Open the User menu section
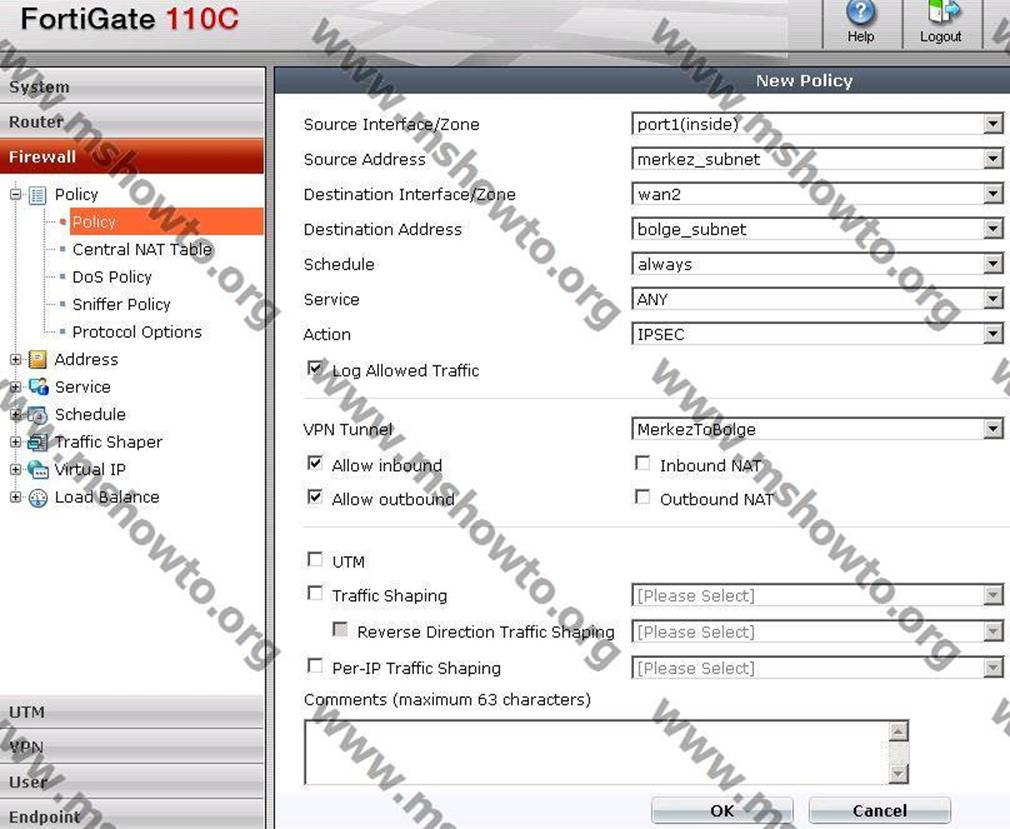 point(132,781)
